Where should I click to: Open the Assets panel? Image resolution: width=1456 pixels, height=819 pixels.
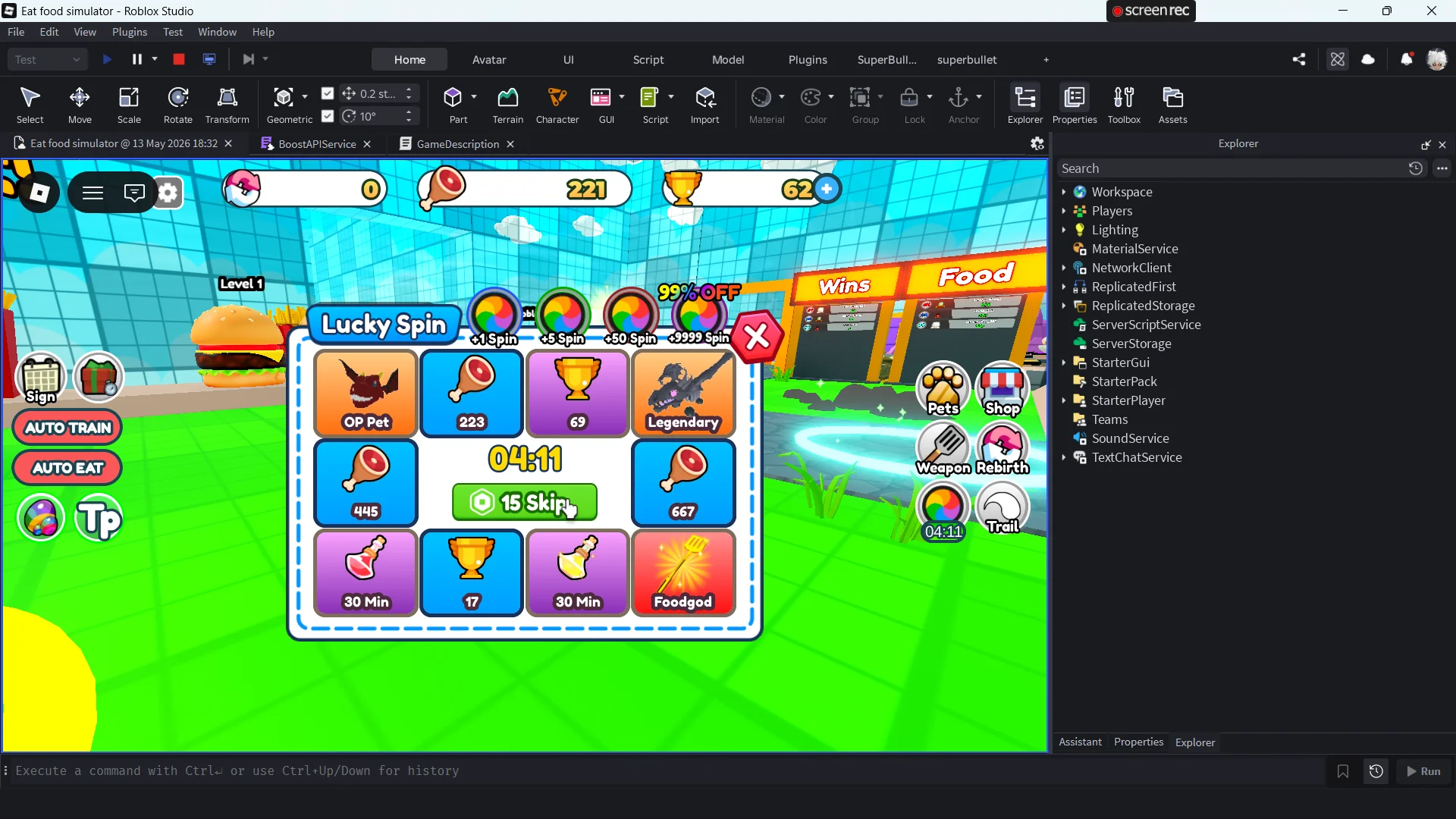click(x=1173, y=105)
